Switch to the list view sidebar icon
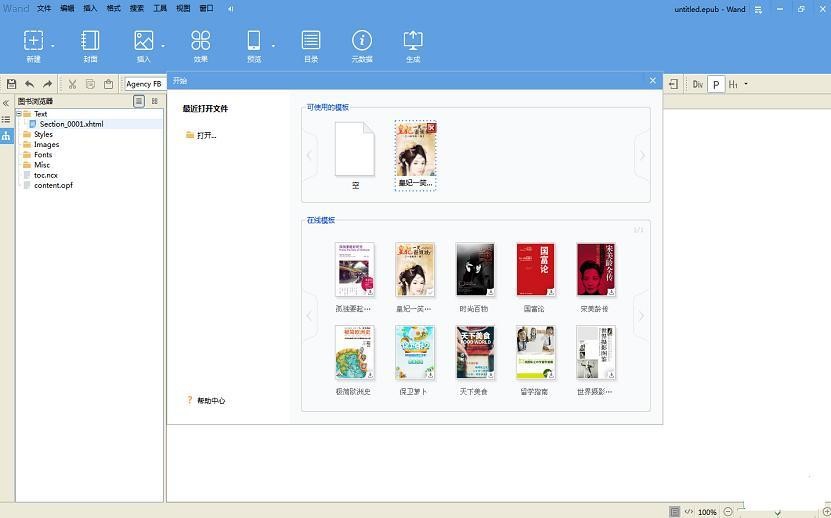 [x=6, y=120]
